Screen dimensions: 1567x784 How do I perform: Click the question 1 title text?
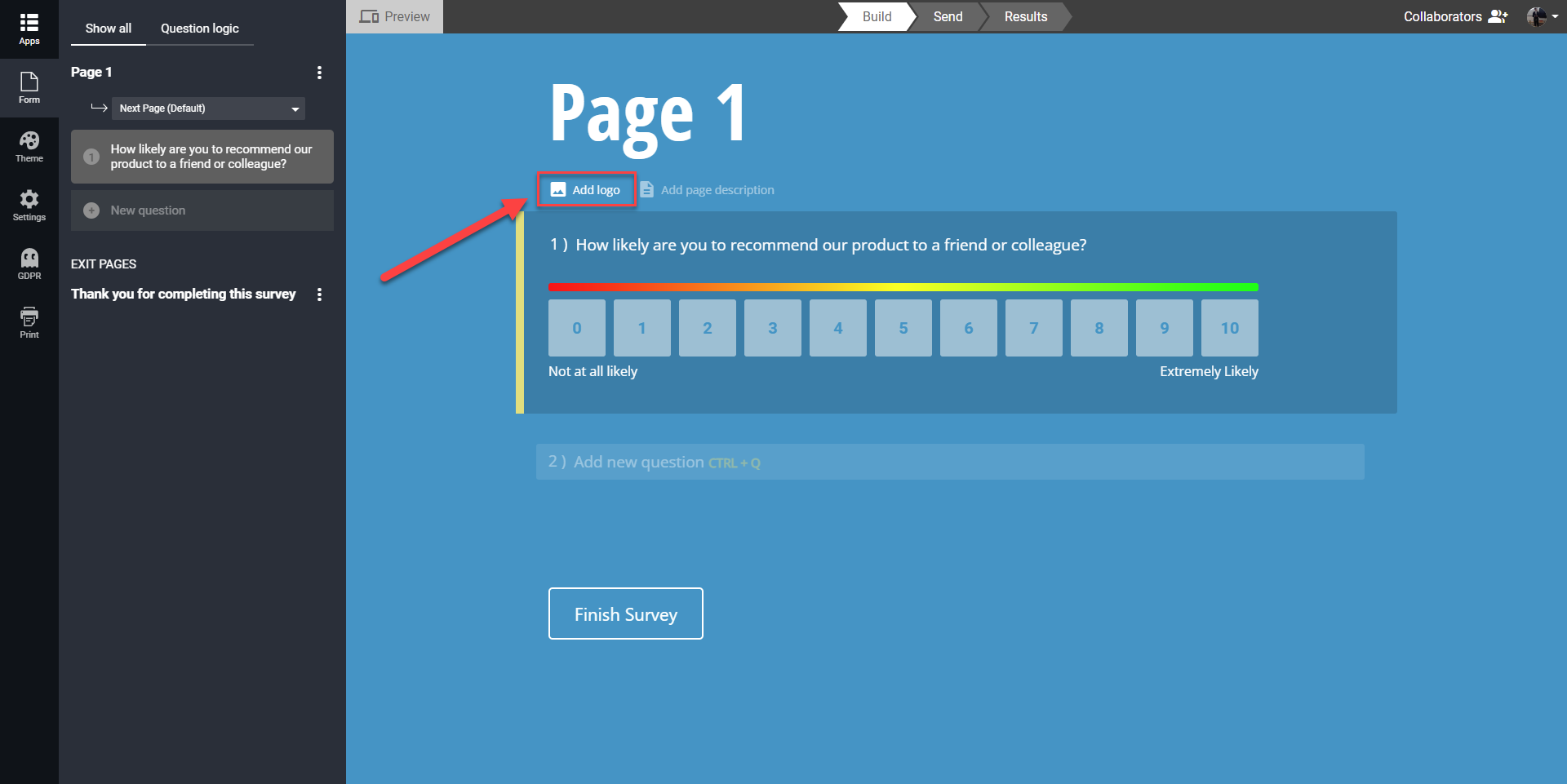[831, 245]
